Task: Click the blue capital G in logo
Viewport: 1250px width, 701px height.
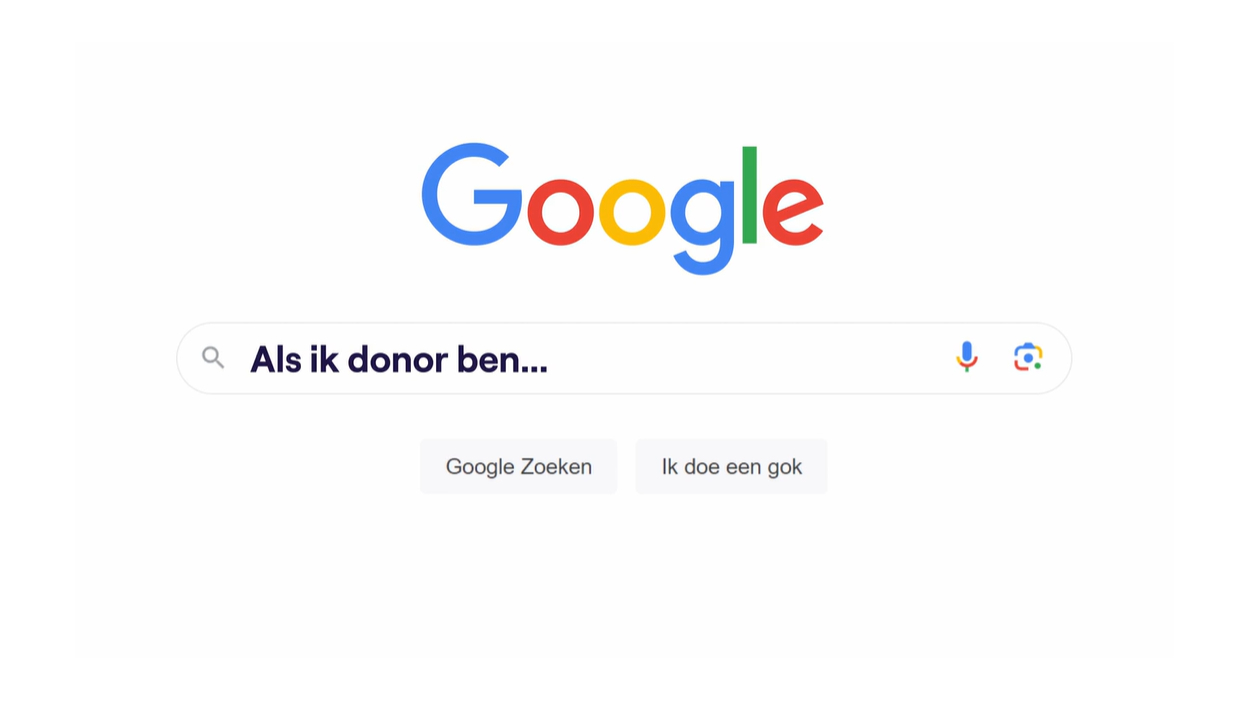Action: pyautogui.click(x=472, y=194)
